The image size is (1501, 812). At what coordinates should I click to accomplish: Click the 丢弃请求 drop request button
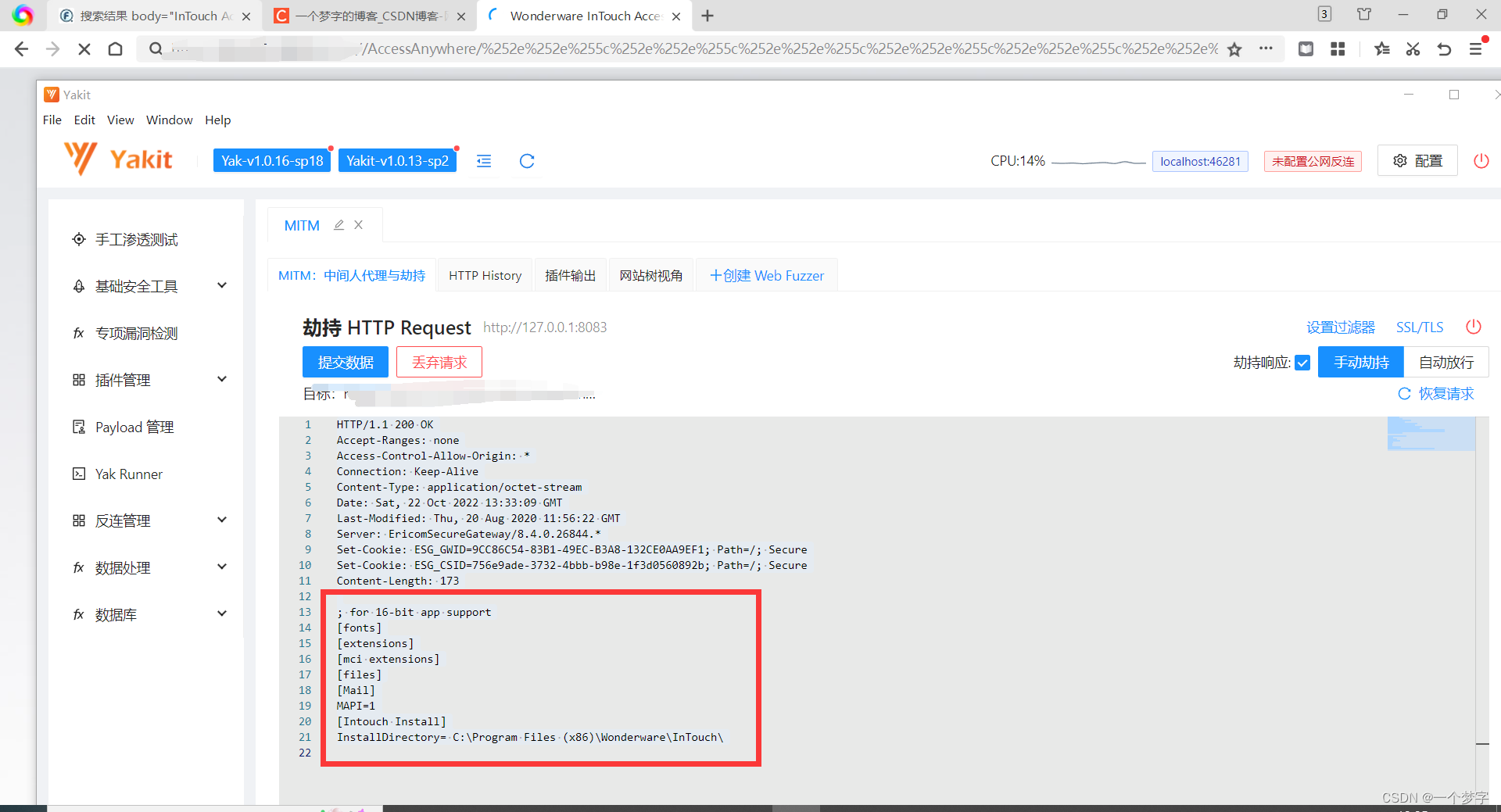(439, 363)
